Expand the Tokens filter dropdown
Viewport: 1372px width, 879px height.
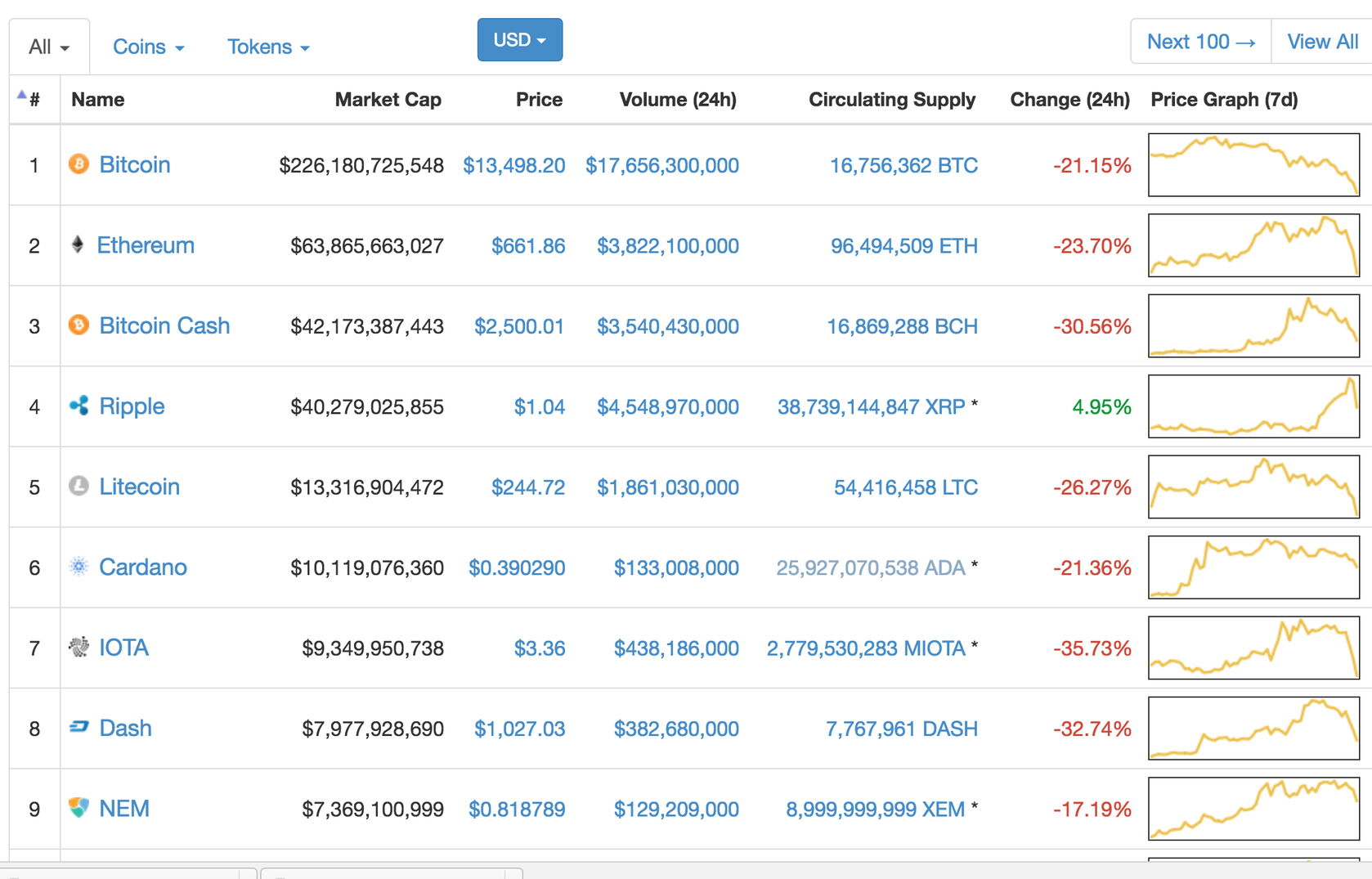(x=267, y=47)
